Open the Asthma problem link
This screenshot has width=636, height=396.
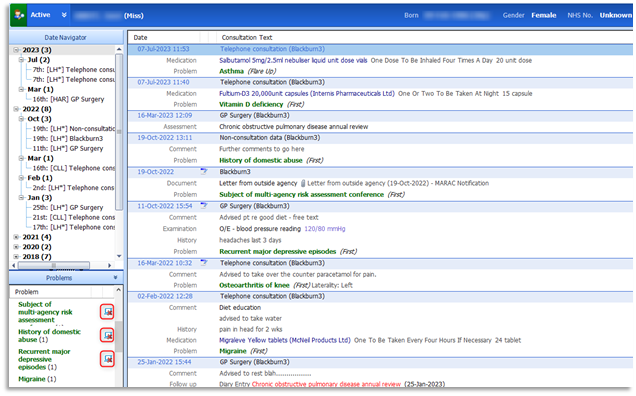tap(231, 71)
